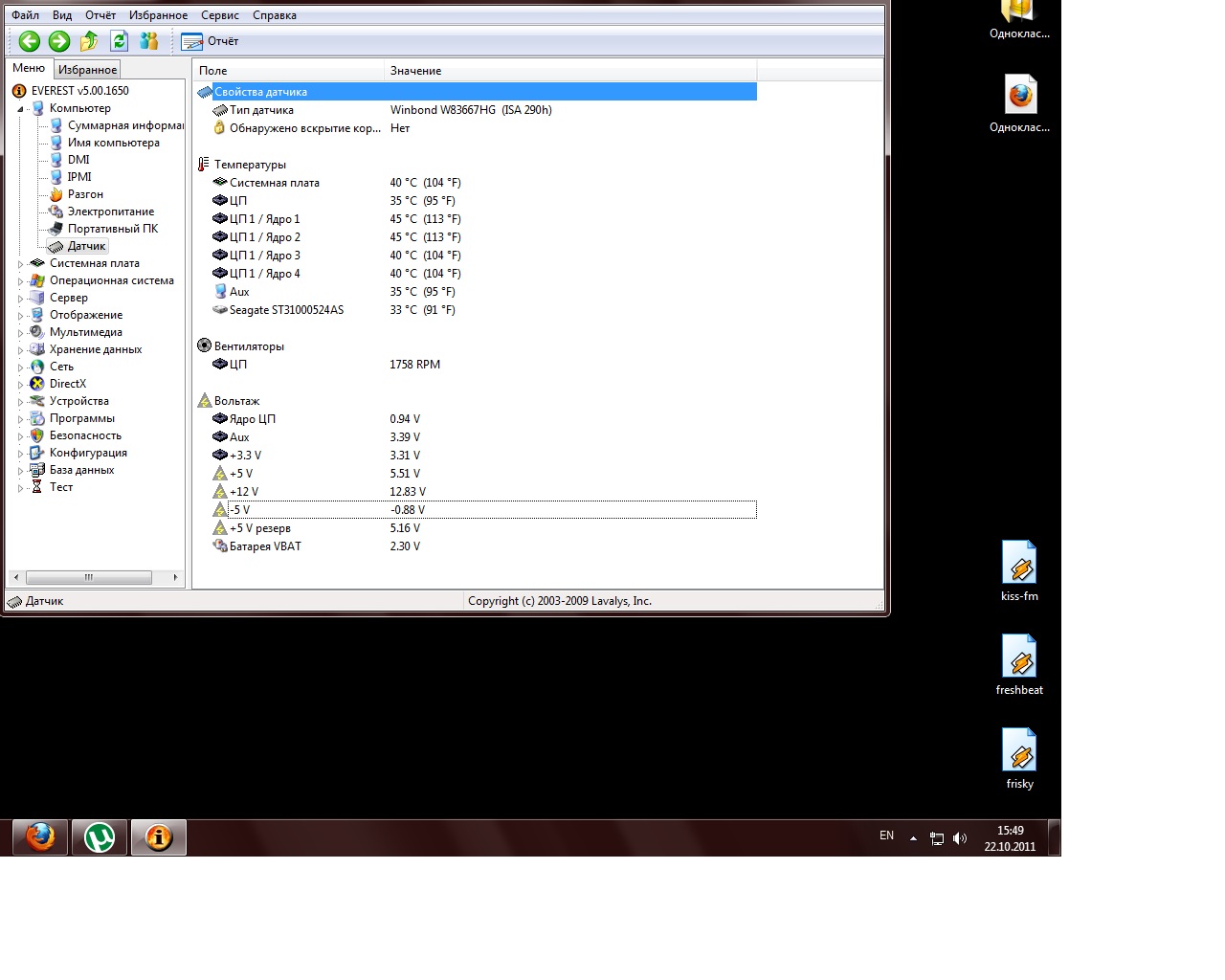Viewport: 1225px width, 980px height.
Task: Click the Firefox icon in the taskbar
Action: pos(40,837)
